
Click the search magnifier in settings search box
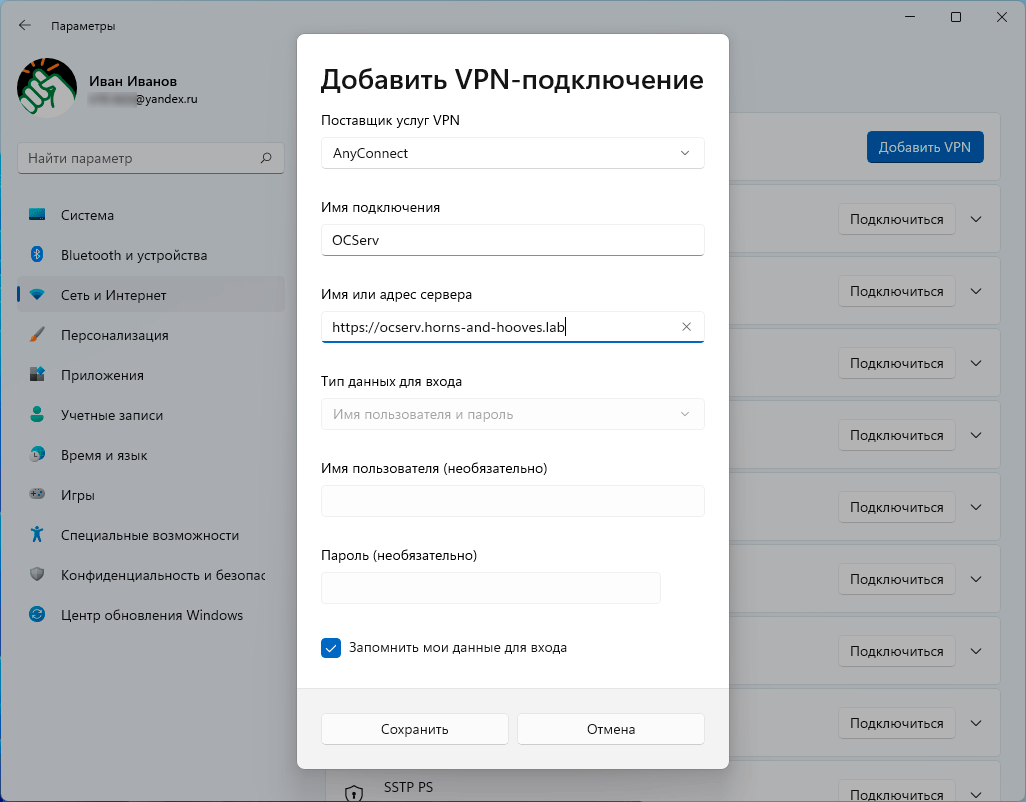[x=266, y=158]
